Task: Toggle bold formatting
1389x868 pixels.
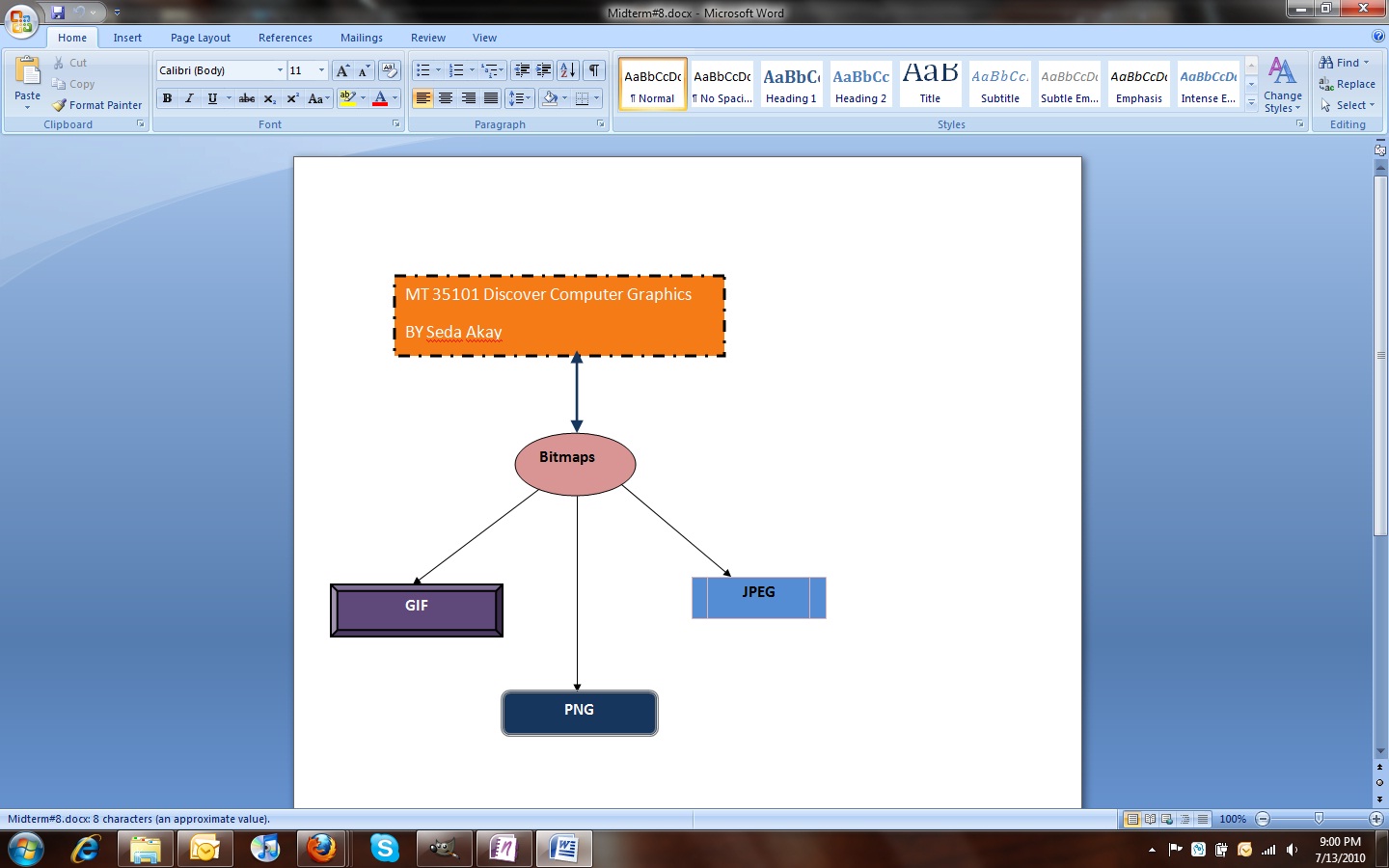Action: pyautogui.click(x=167, y=98)
